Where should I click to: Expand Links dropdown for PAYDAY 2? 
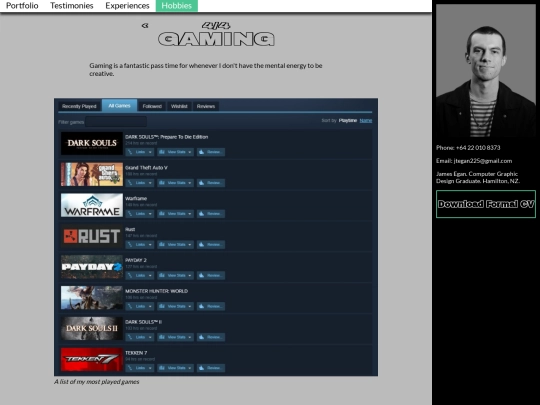pos(139,276)
